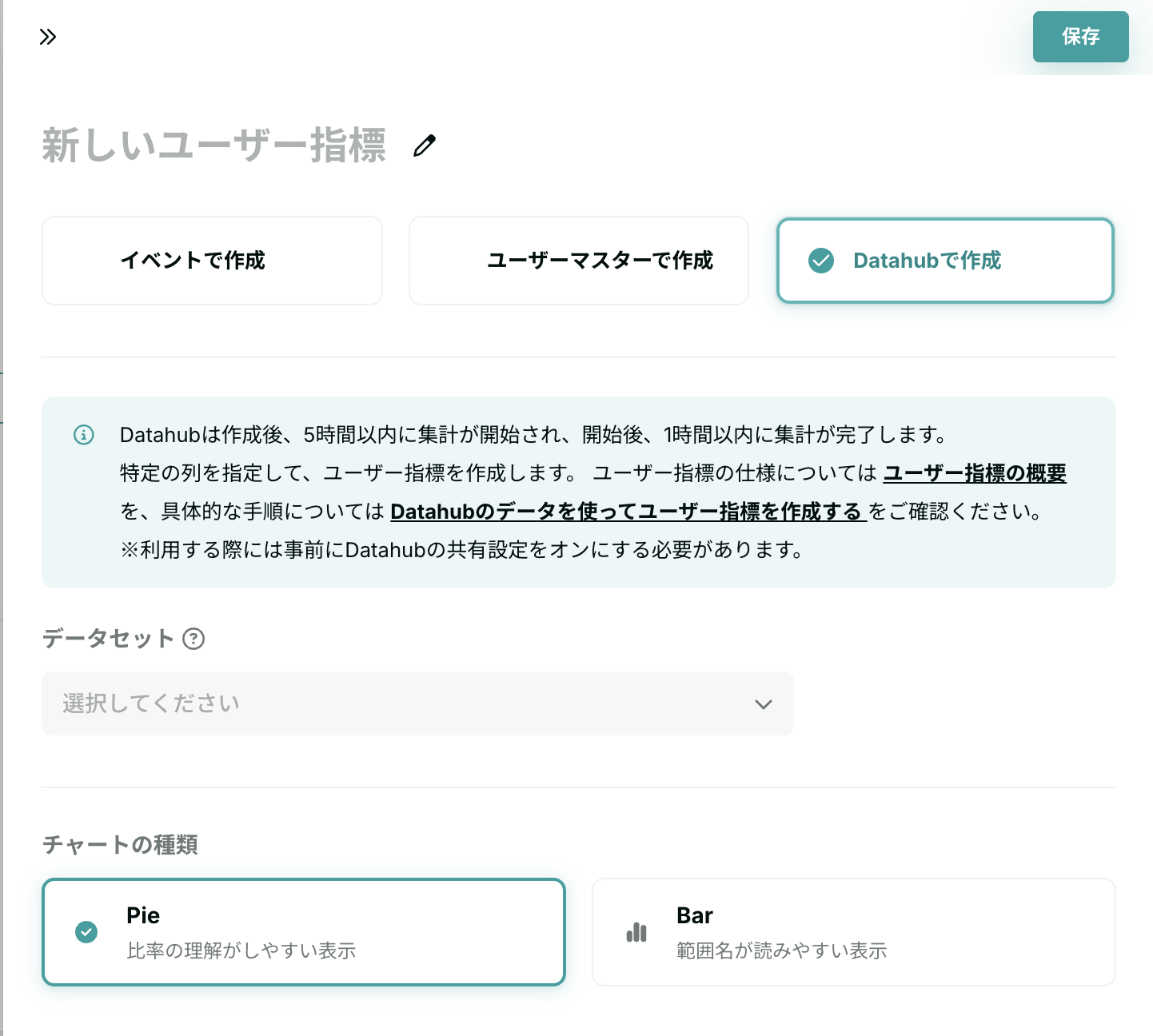Select the Datahubで作成 option
Viewport: 1153px width, 1036px height.
[x=945, y=261]
